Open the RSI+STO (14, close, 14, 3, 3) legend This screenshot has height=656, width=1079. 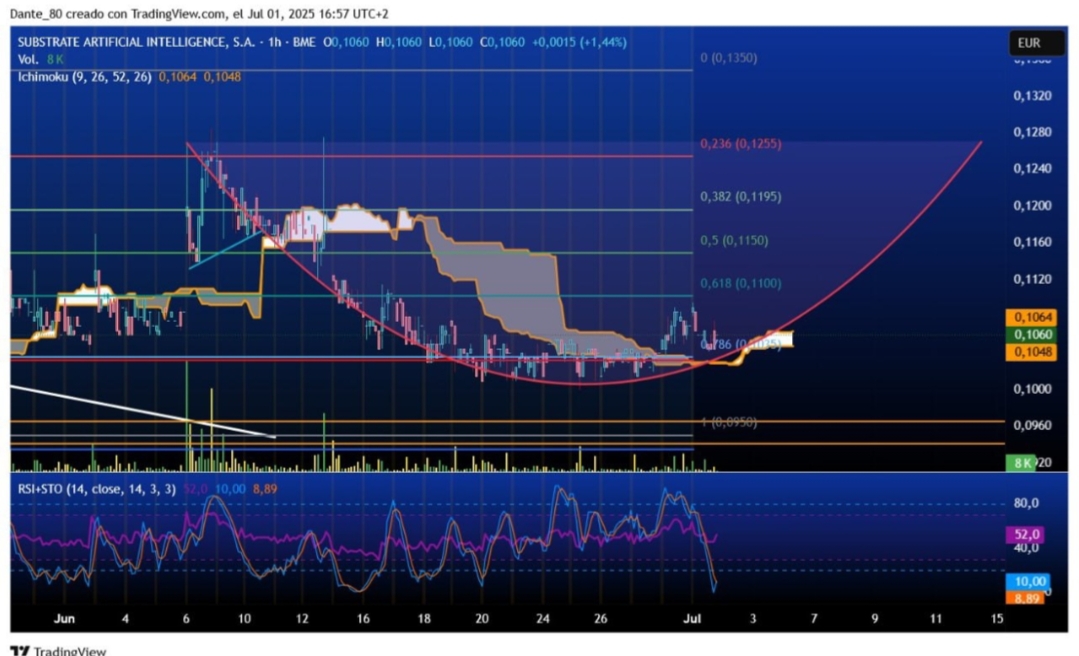(x=96, y=489)
